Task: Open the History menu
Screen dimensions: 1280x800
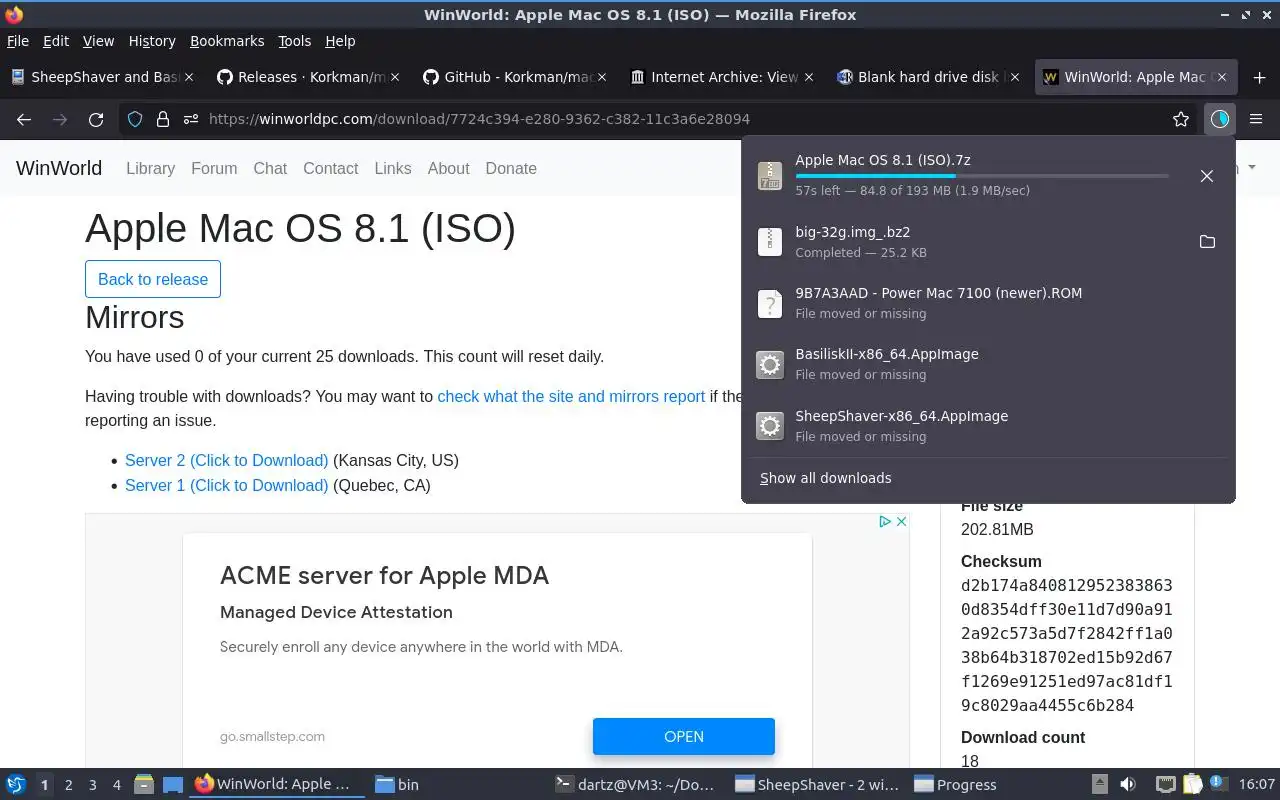Action: click(x=152, y=41)
